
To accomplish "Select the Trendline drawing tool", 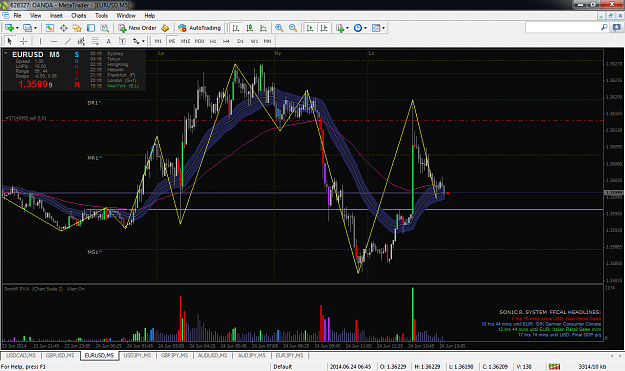I will [68, 41].
